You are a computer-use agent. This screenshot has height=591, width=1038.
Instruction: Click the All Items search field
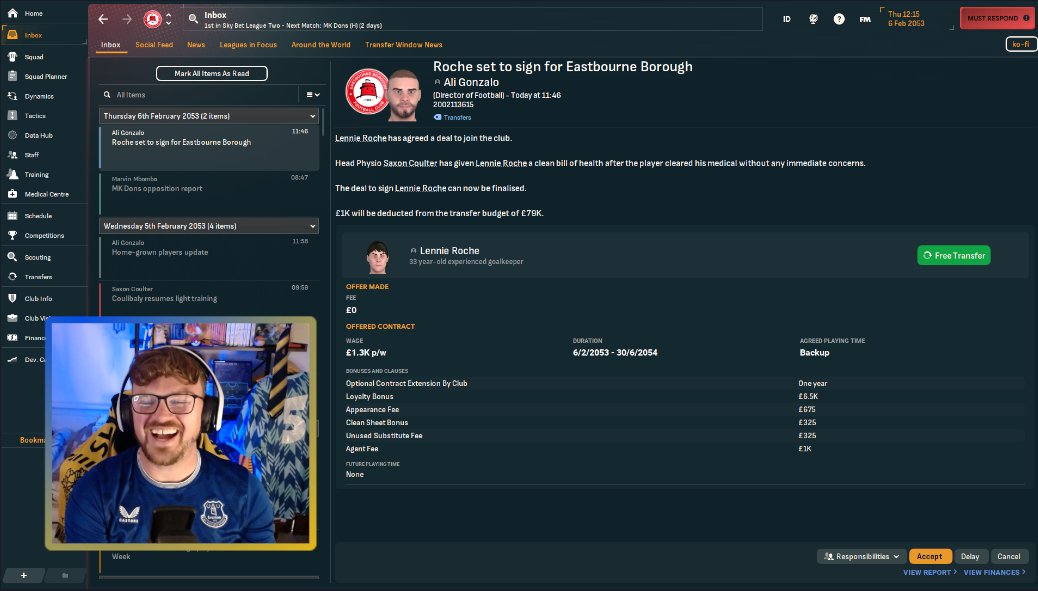coord(199,95)
